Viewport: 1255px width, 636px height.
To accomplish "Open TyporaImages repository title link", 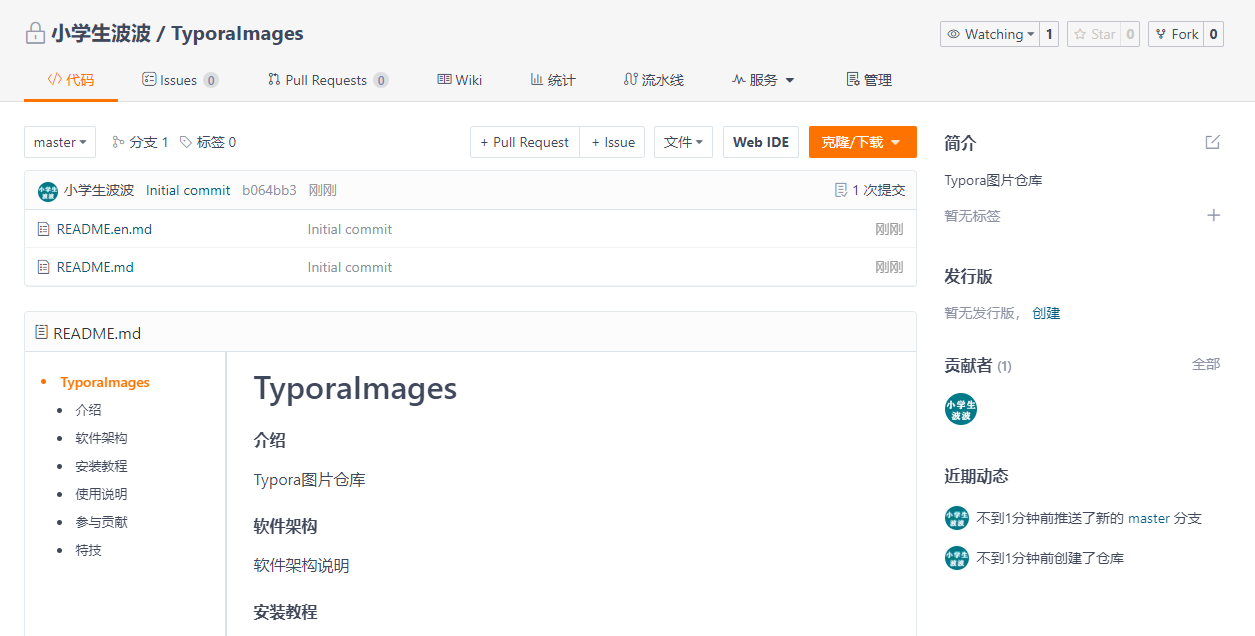I will (237, 33).
